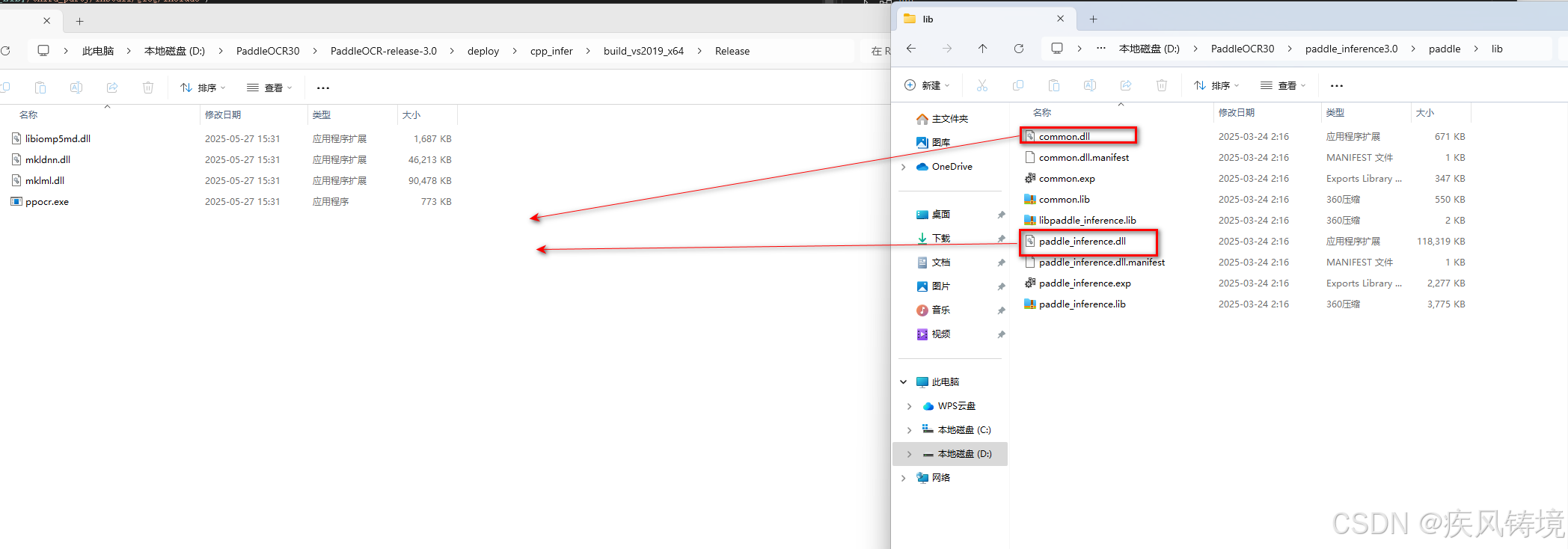Open more options ellipsis in lib window toolbar
Screen dimensions: 1568x549
pyautogui.click(x=1337, y=86)
